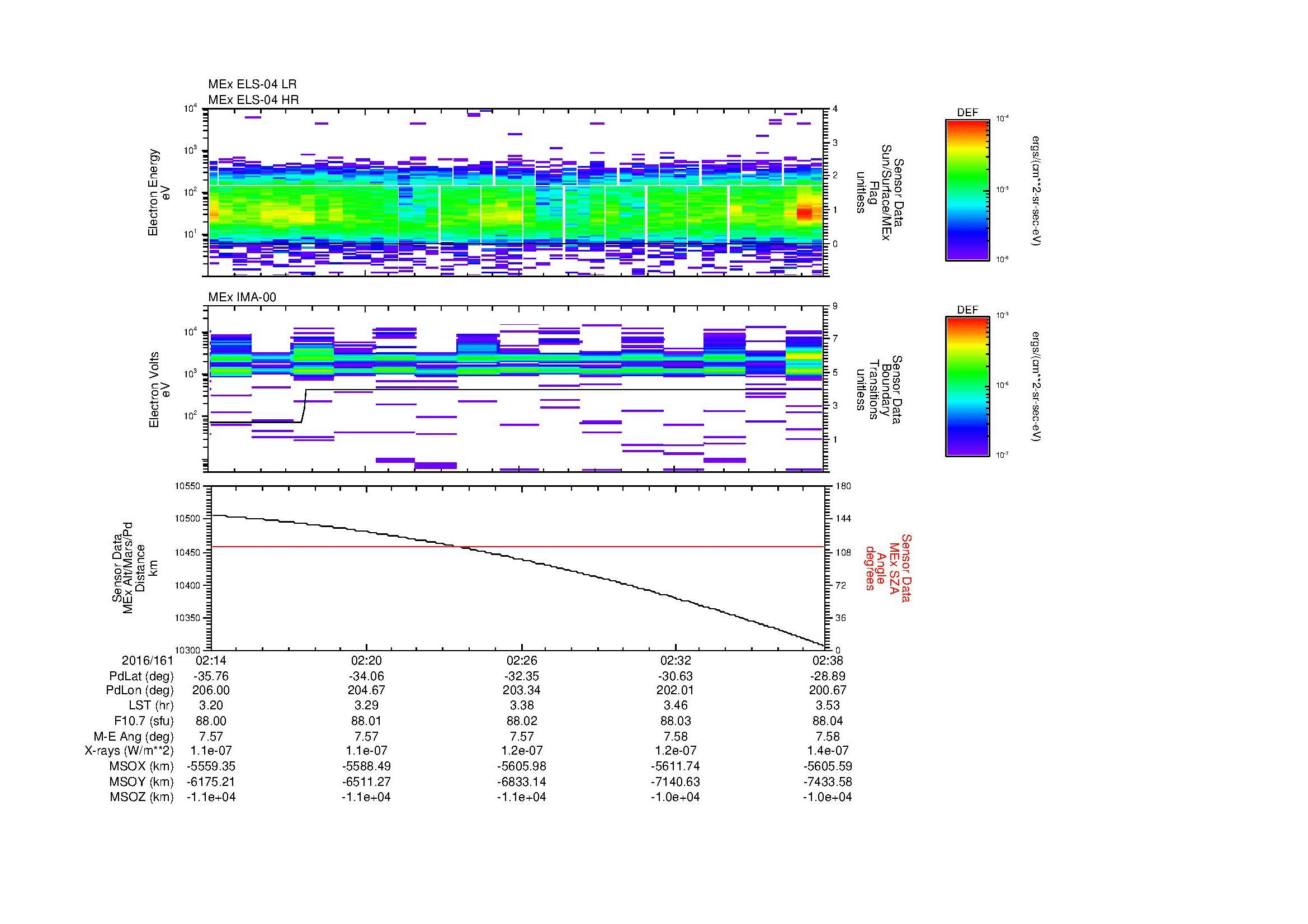This screenshot has height=924, width=1308.
Task: Click the lower DEF color bar
Action: point(967,387)
